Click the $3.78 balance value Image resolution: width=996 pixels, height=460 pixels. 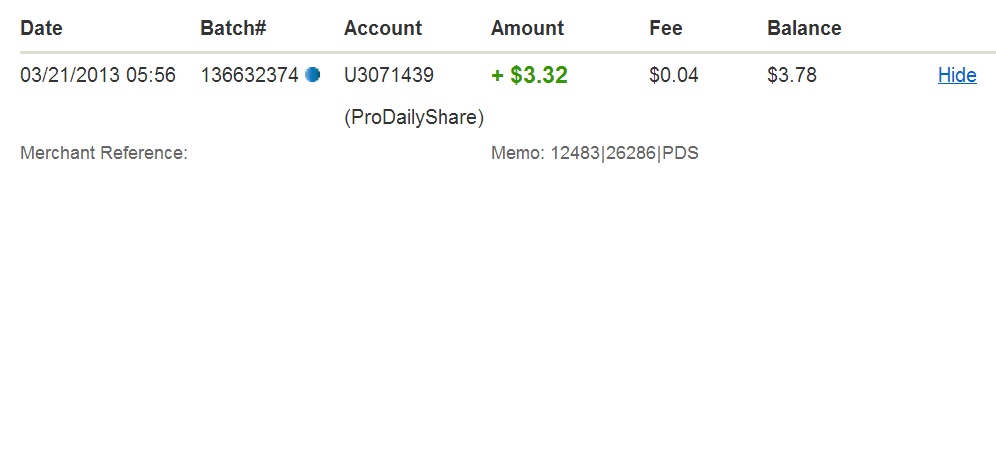pos(792,75)
